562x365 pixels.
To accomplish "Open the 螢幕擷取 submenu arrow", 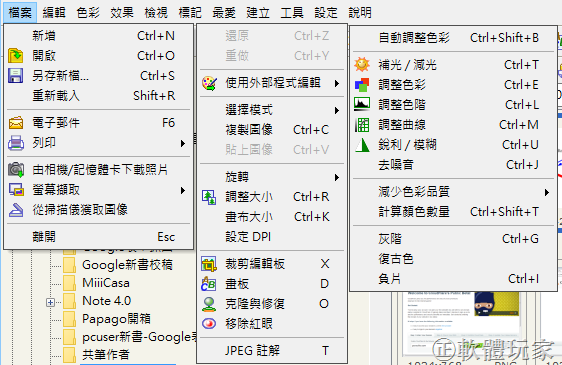I will [x=183, y=190].
